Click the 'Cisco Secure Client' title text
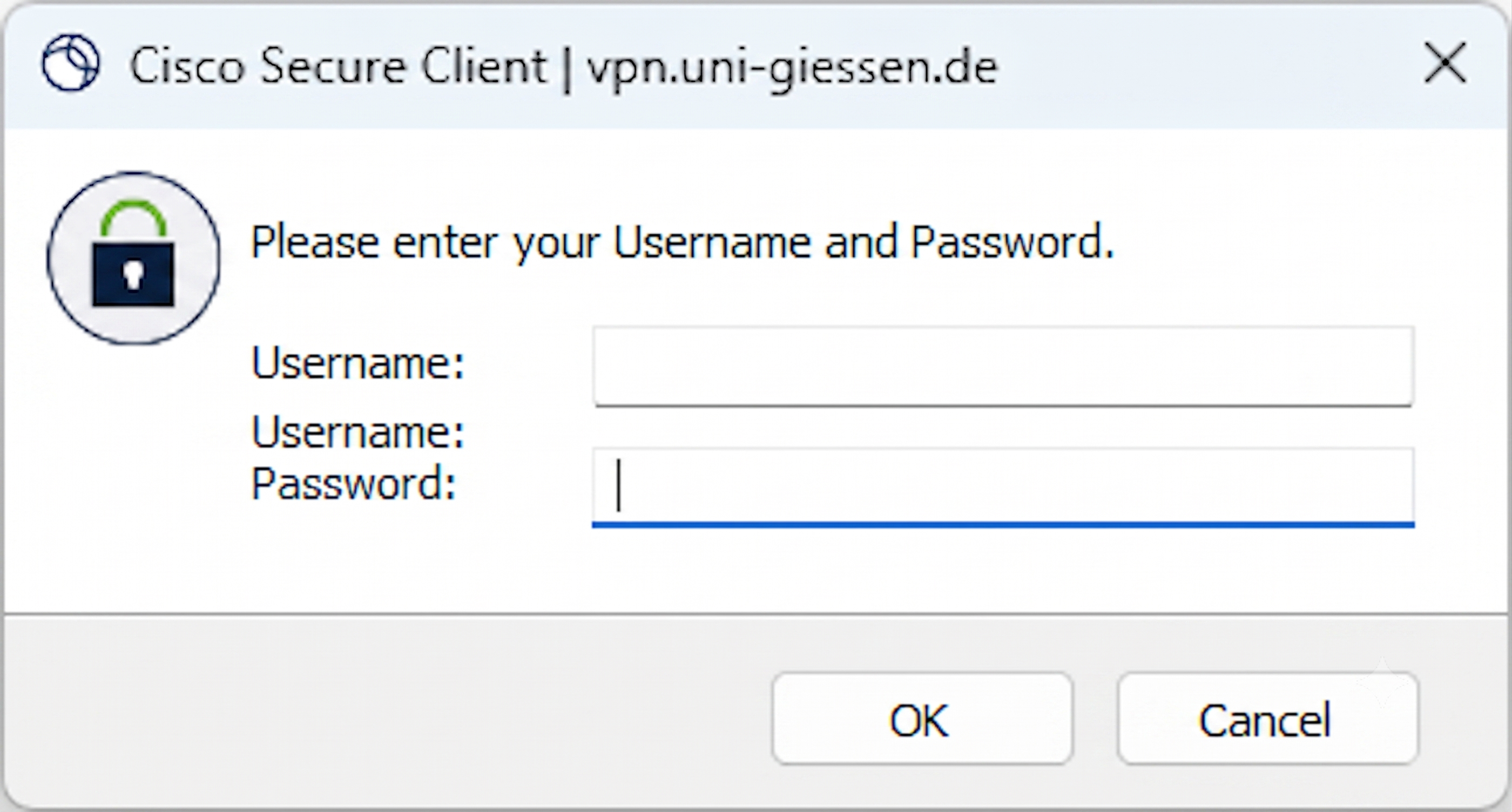Screen dimensions: 1512x812 click(338, 66)
